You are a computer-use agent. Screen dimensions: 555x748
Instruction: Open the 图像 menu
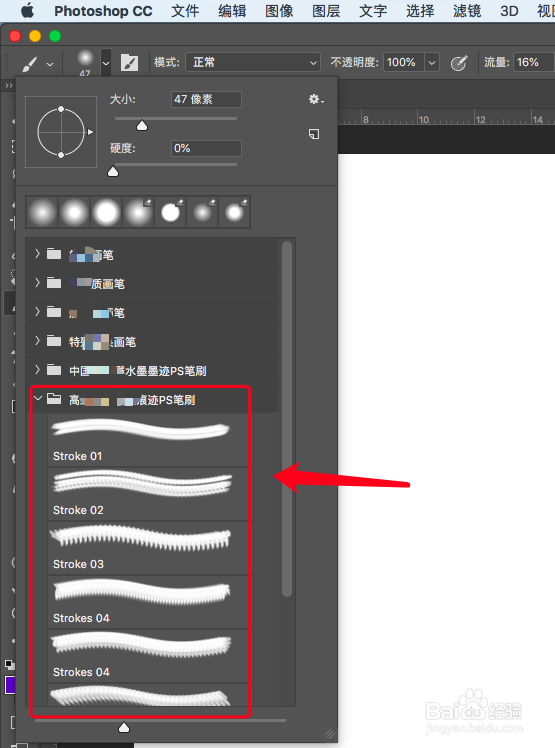point(279,11)
